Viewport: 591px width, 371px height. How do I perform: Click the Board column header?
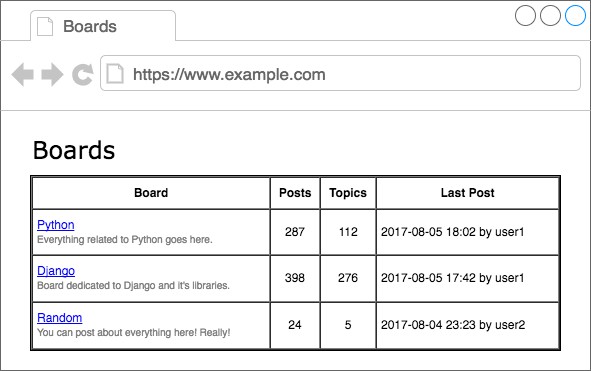tap(151, 193)
